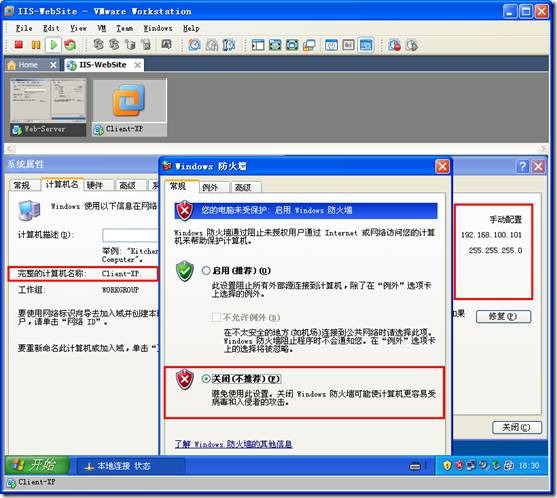
Task: Click the Client-XP computer name value
Action: [x=120, y=274]
